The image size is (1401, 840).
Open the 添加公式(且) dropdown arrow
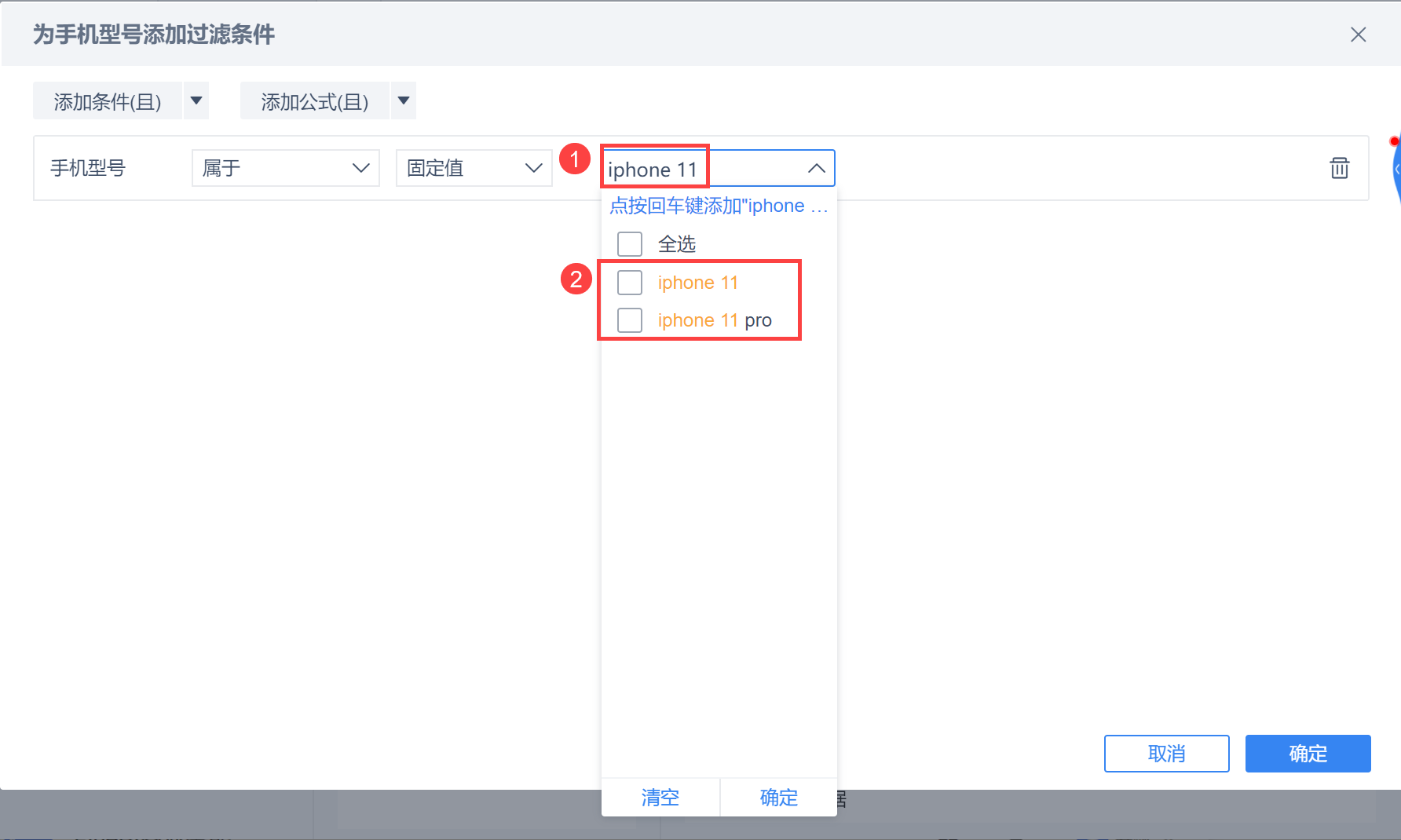pyautogui.click(x=404, y=100)
